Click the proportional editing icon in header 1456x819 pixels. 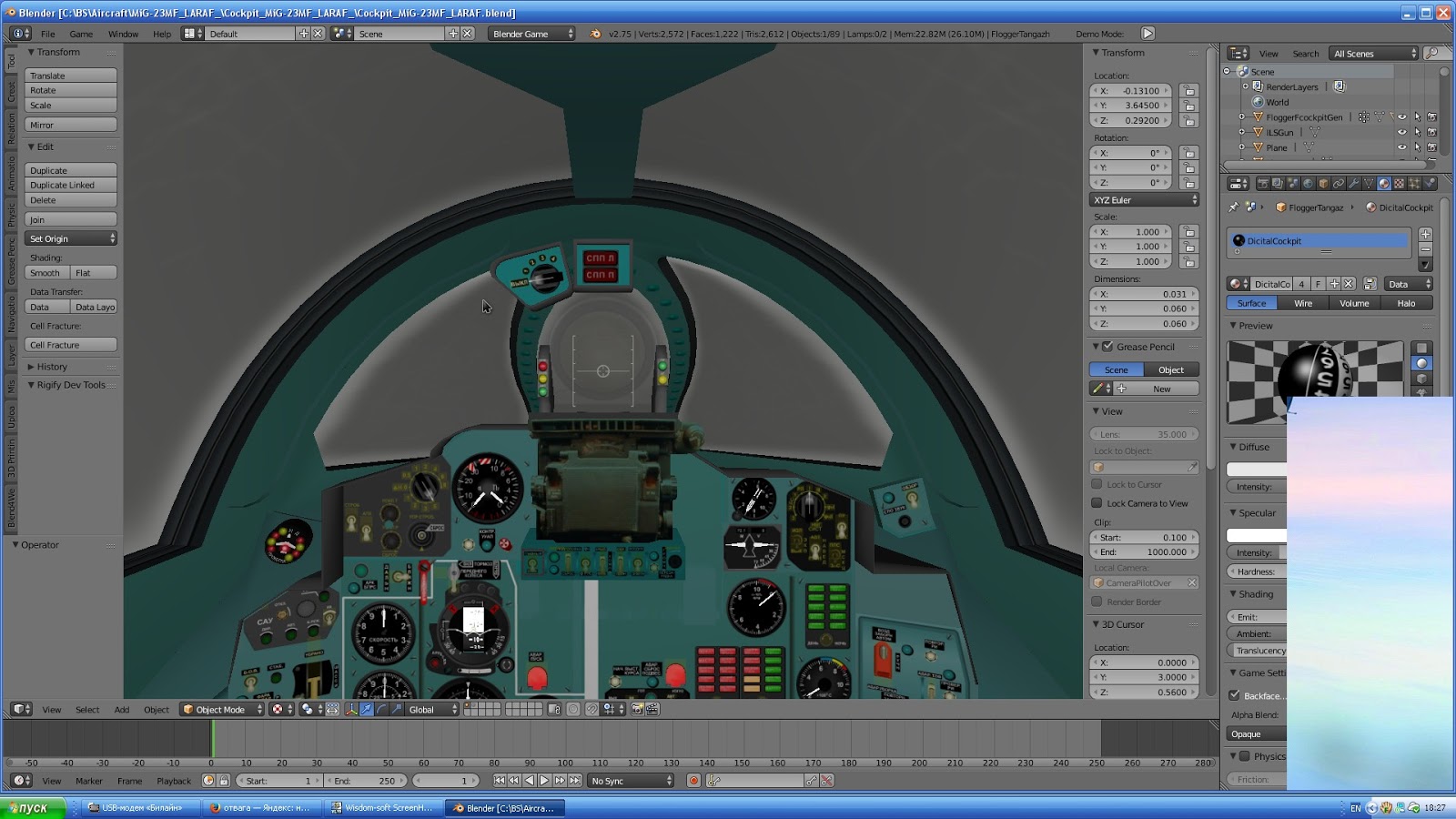573,710
